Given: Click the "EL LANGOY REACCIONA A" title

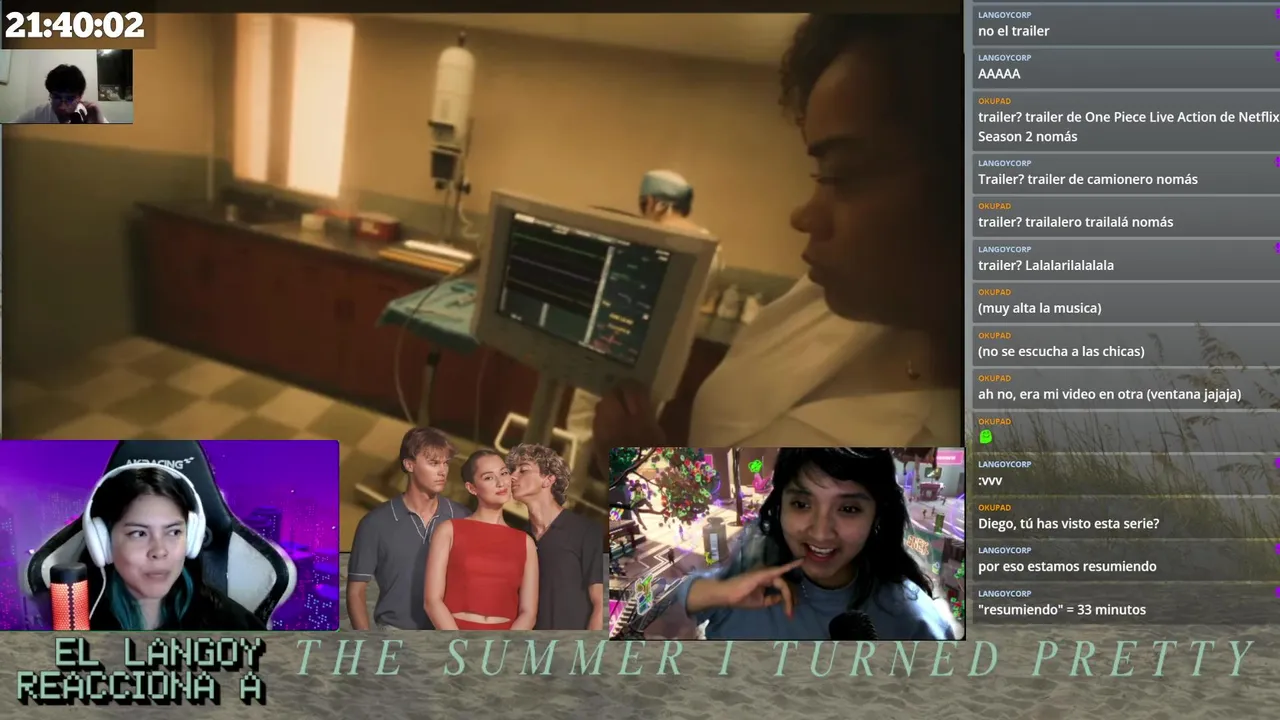Looking at the screenshot, I should (x=142, y=671).
